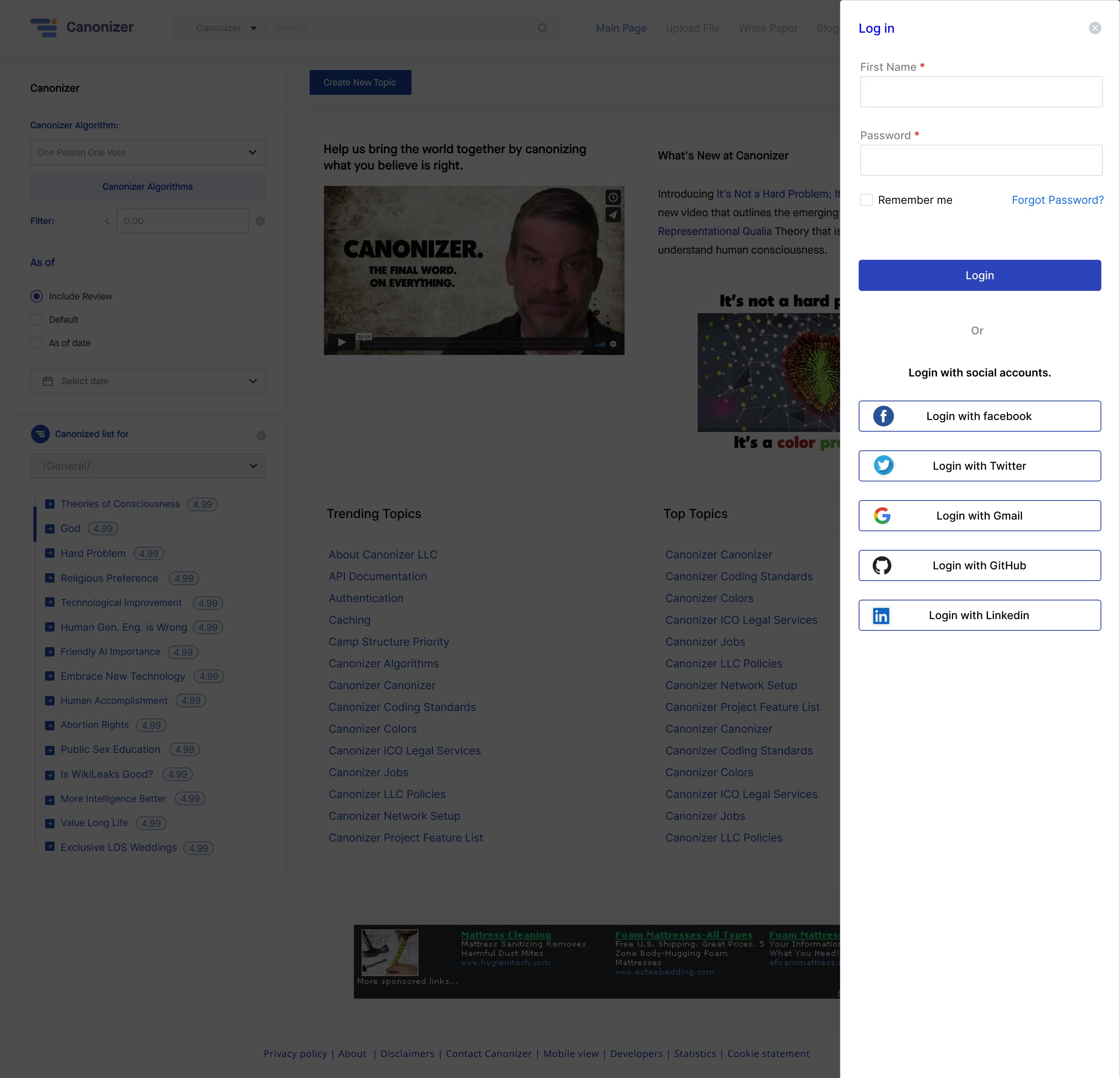Viewport: 1120px width, 1078px height.
Task: Click the header Search field
Action: point(403,28)
